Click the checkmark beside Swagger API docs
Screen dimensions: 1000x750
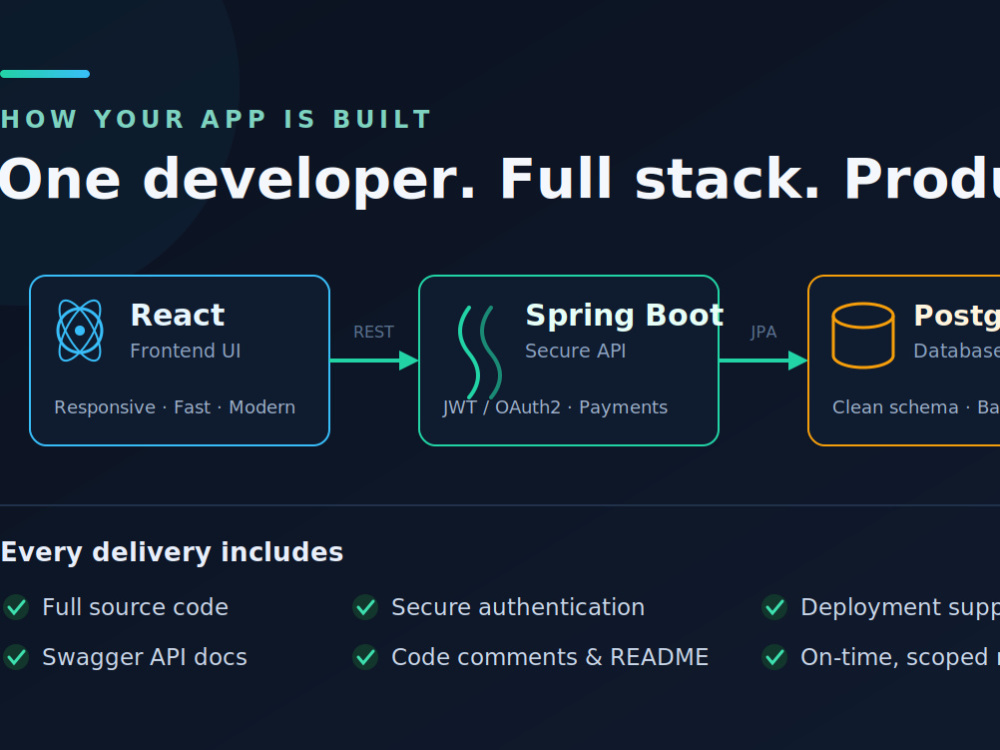coord(16,657)
